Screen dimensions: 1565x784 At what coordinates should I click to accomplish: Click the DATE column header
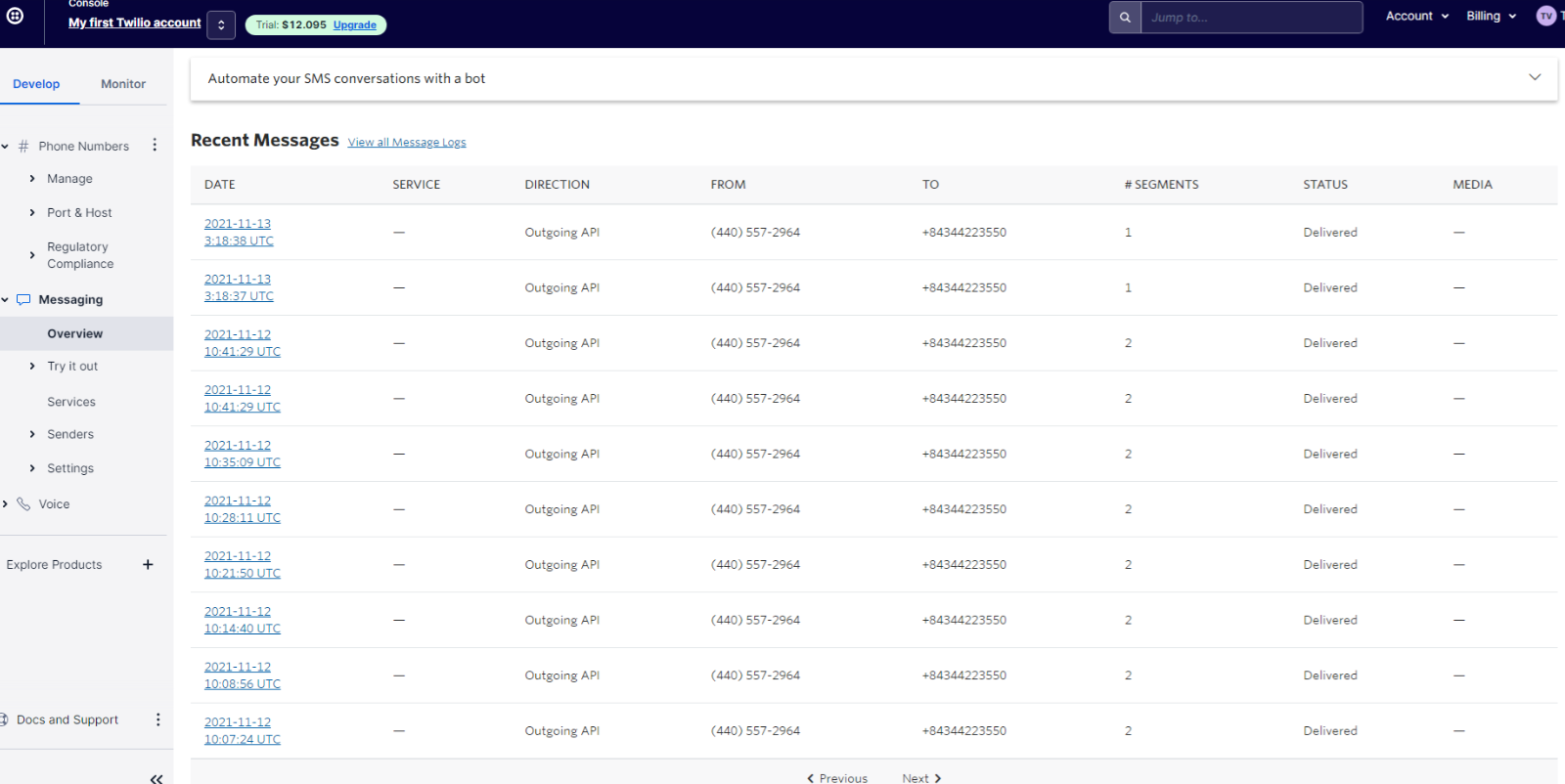220,184
